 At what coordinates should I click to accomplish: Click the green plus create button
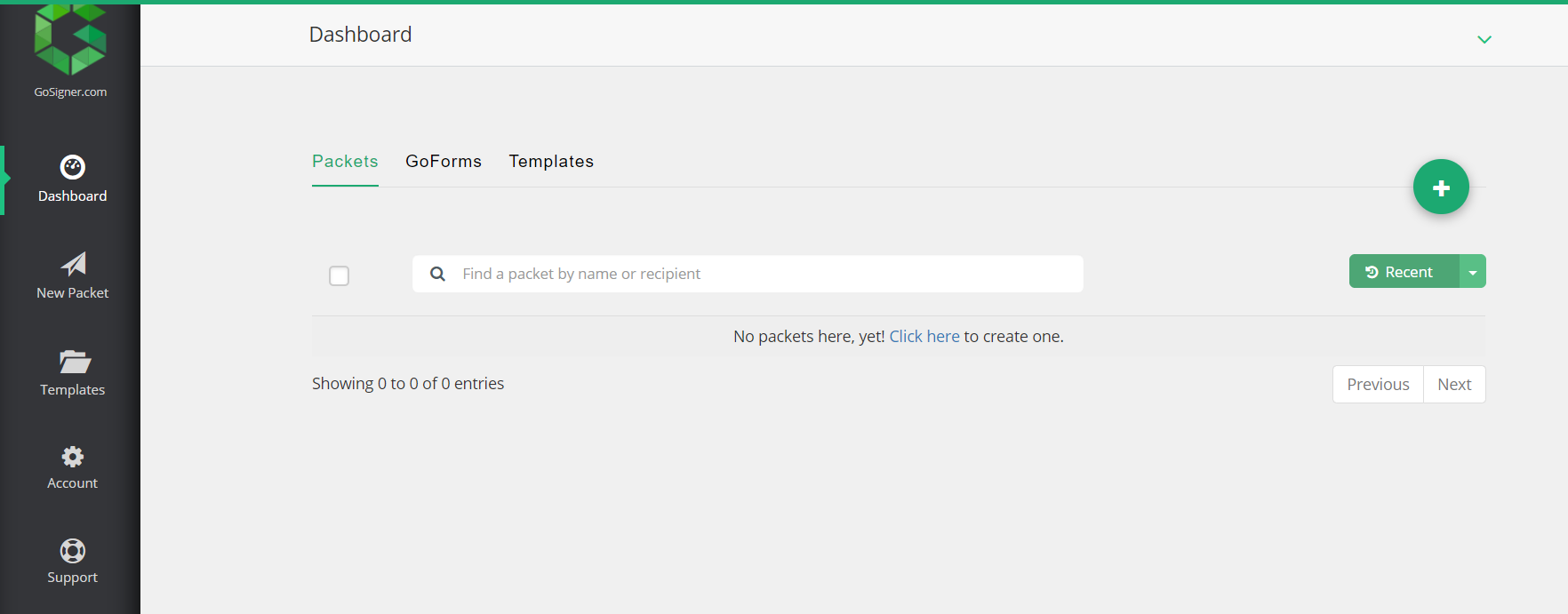point(1441,187)
